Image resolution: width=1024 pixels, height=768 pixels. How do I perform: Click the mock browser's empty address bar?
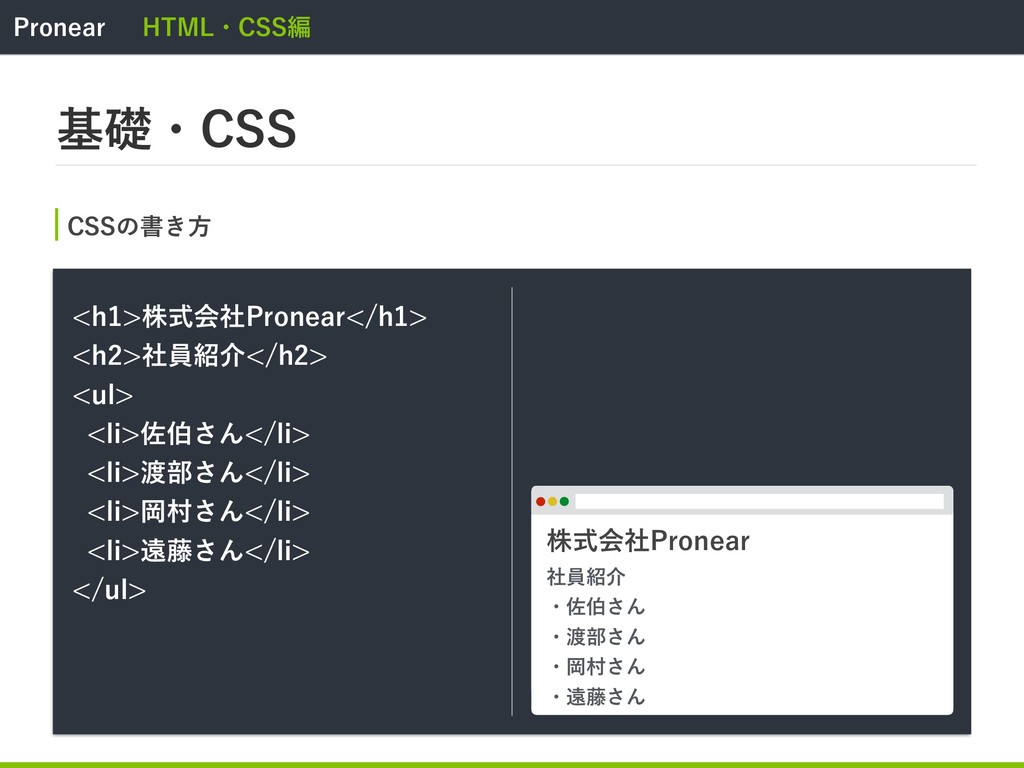click(x=759, y=501)
